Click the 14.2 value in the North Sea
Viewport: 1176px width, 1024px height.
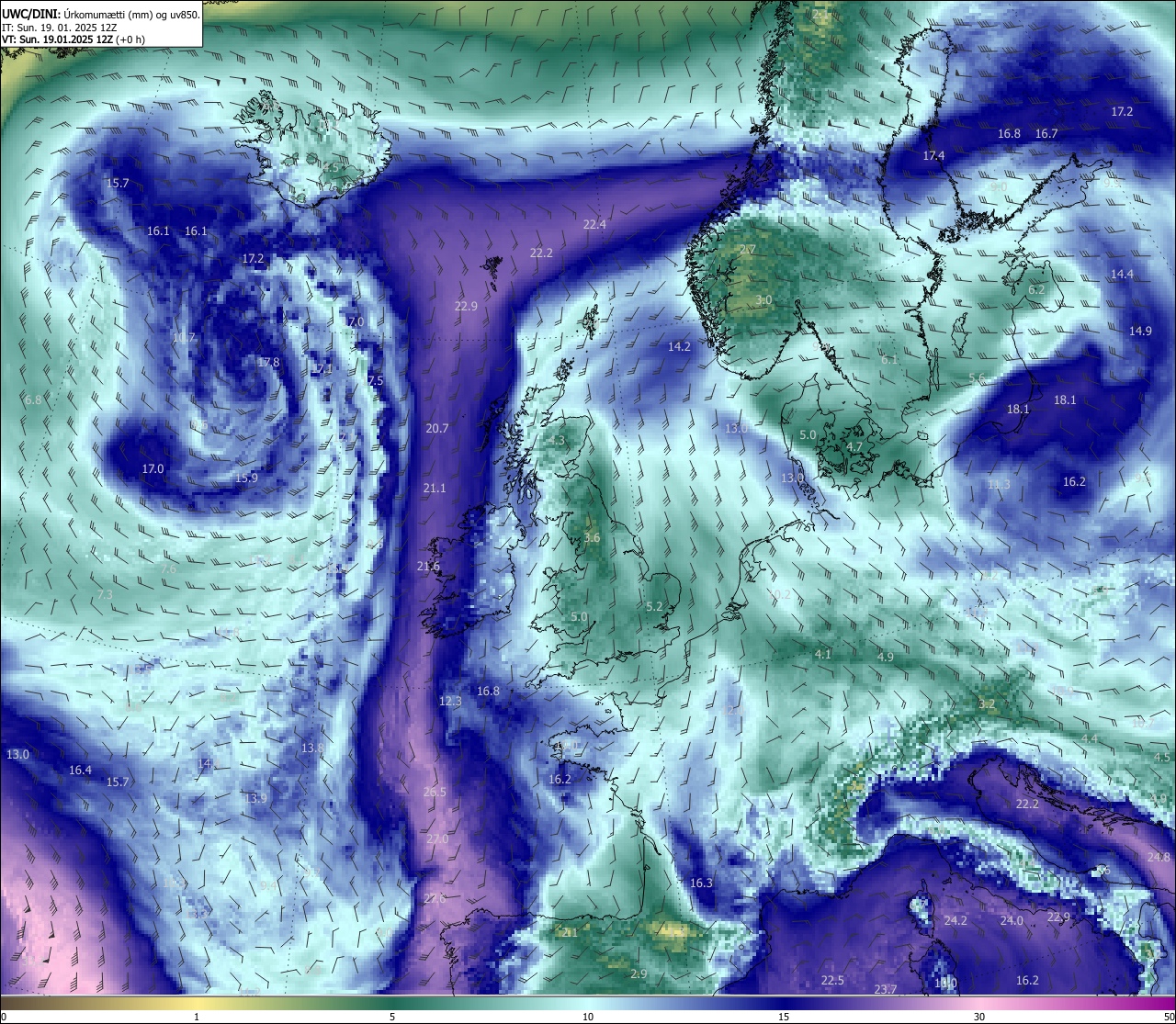tap(679, 346)
